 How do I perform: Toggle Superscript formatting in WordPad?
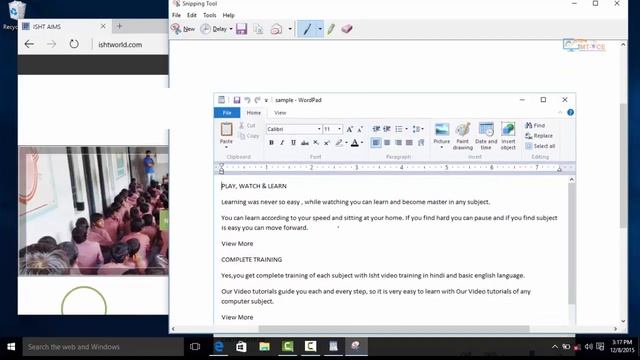click(x=327, y=142)
